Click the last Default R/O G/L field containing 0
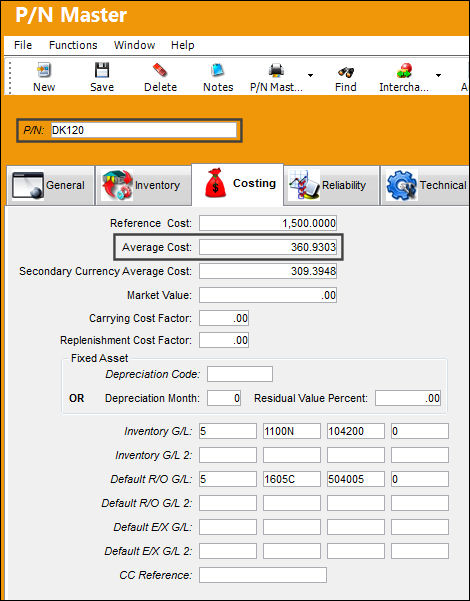Screen dimensions: 470x601 pyautogui.click(x=420, y=479)
